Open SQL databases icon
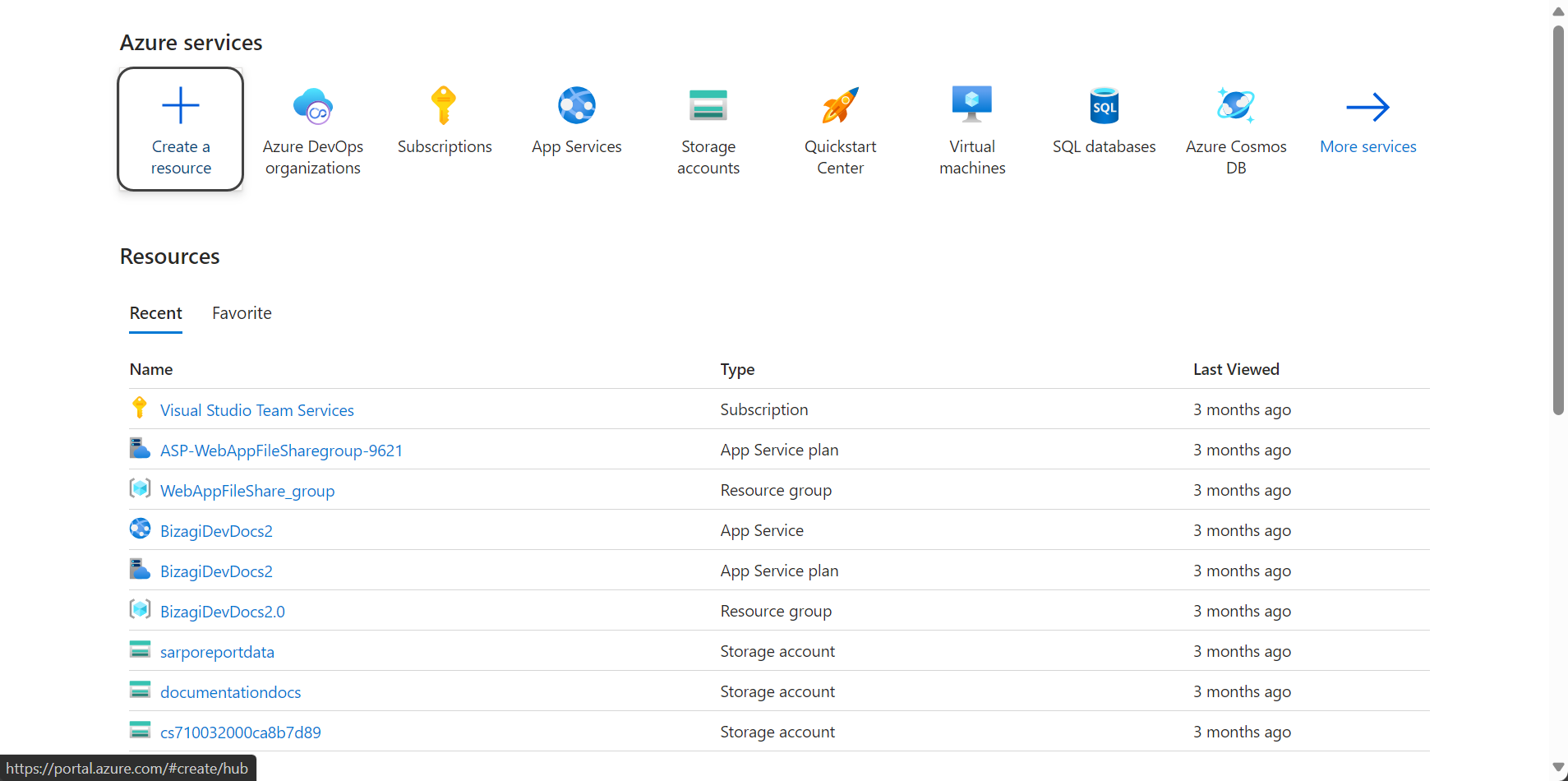Screen dimensions: 1568x781 click(x=1105, y=105)
